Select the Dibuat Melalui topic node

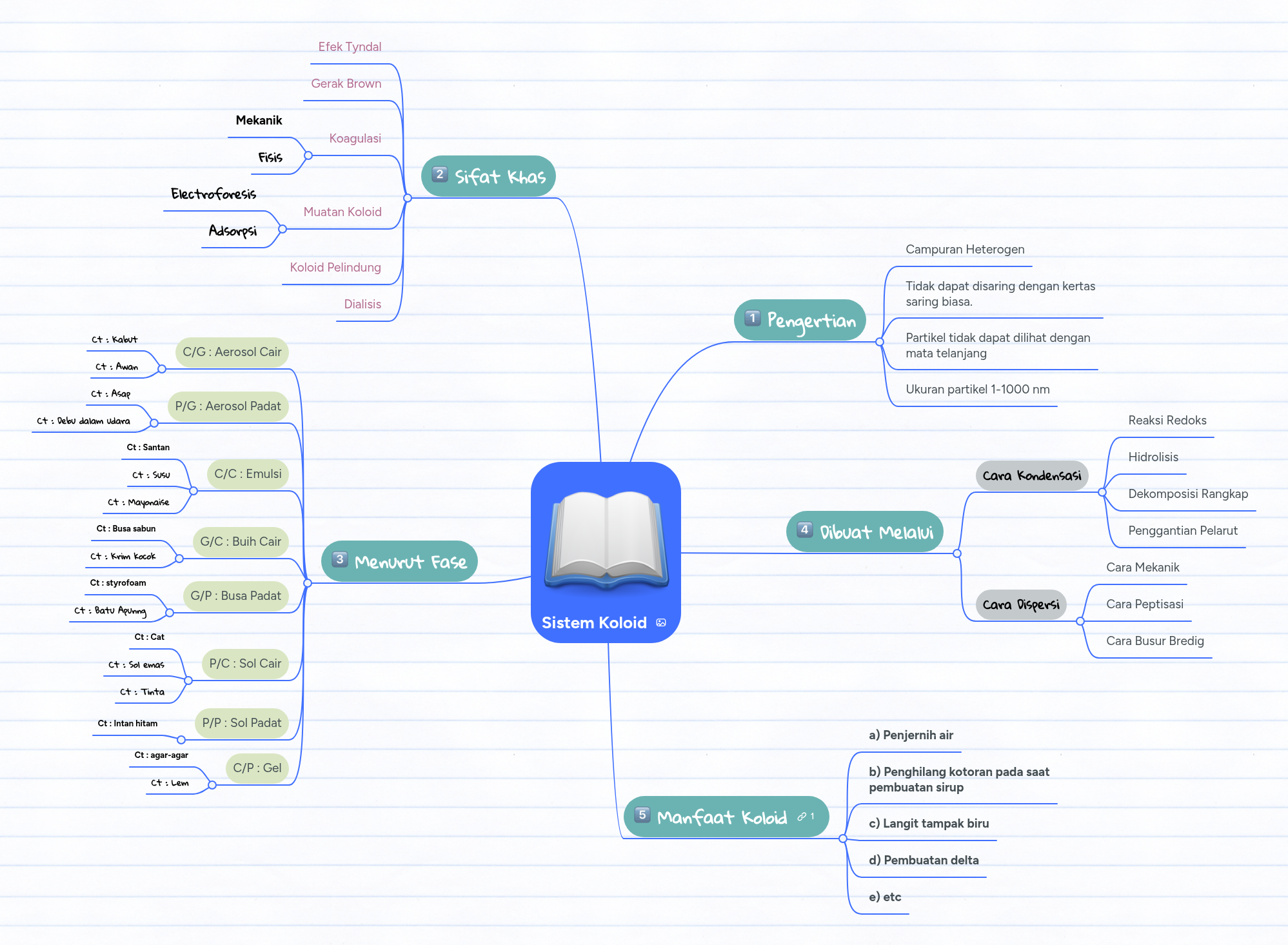(x=865, y=532)
